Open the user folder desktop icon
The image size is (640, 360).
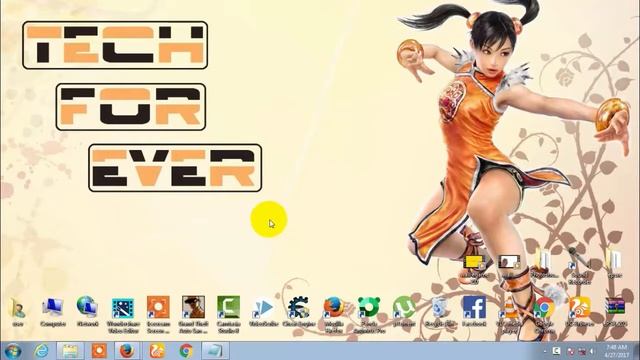pos(18,311)
